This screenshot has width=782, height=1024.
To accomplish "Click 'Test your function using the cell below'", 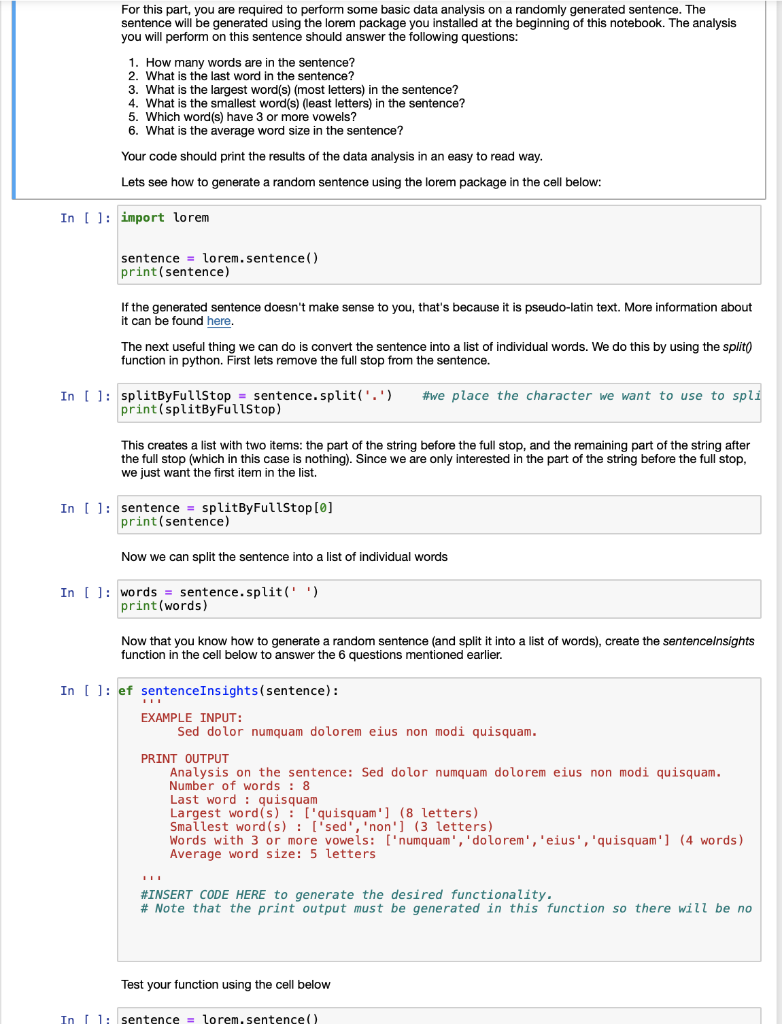I will click(226, 985).
